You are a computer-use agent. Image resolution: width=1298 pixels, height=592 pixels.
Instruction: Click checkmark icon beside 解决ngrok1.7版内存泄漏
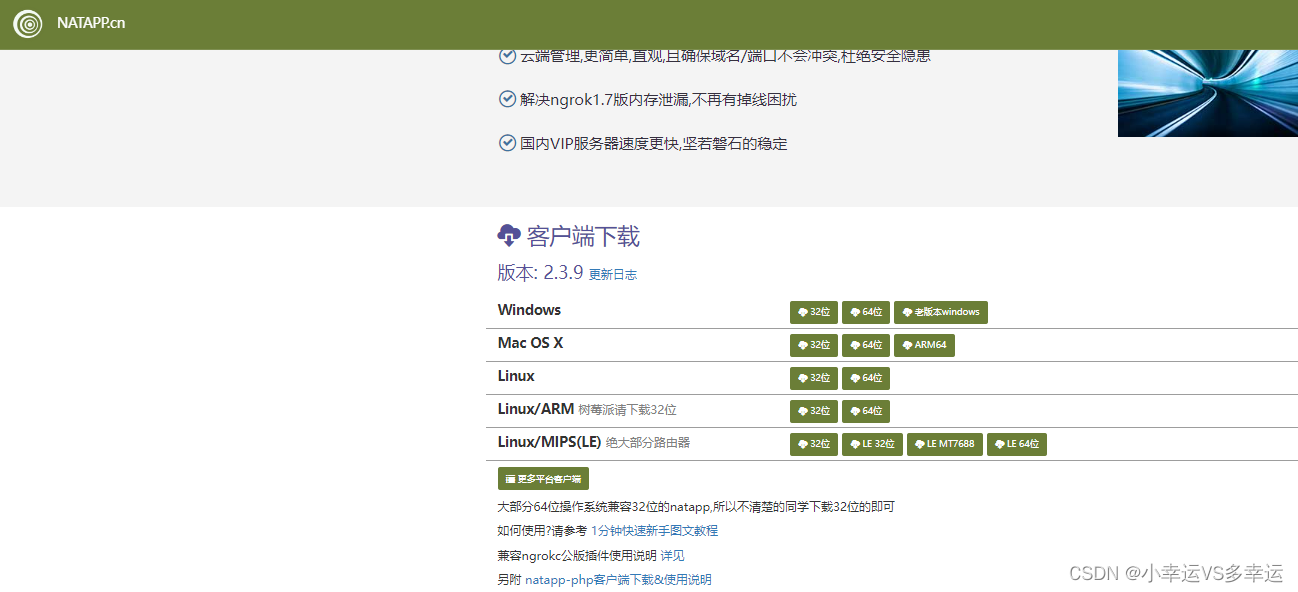507,99
